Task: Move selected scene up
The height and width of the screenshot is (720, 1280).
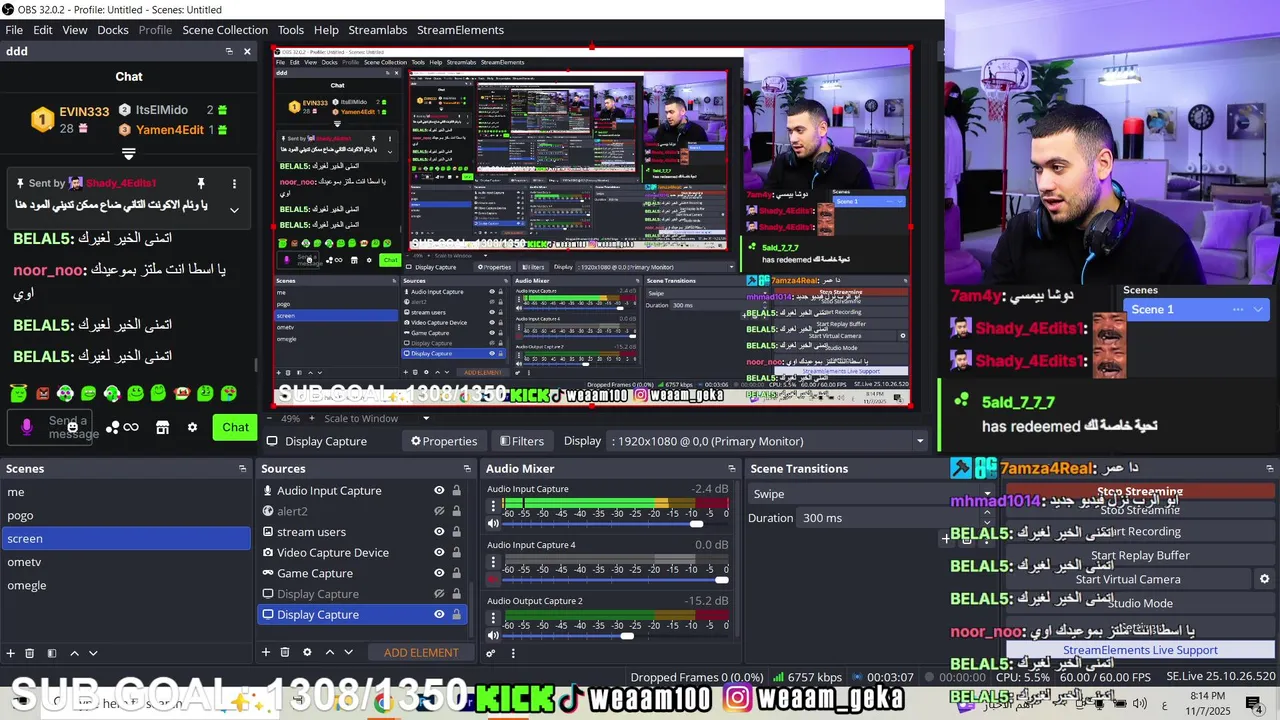Action: point(74,653)
